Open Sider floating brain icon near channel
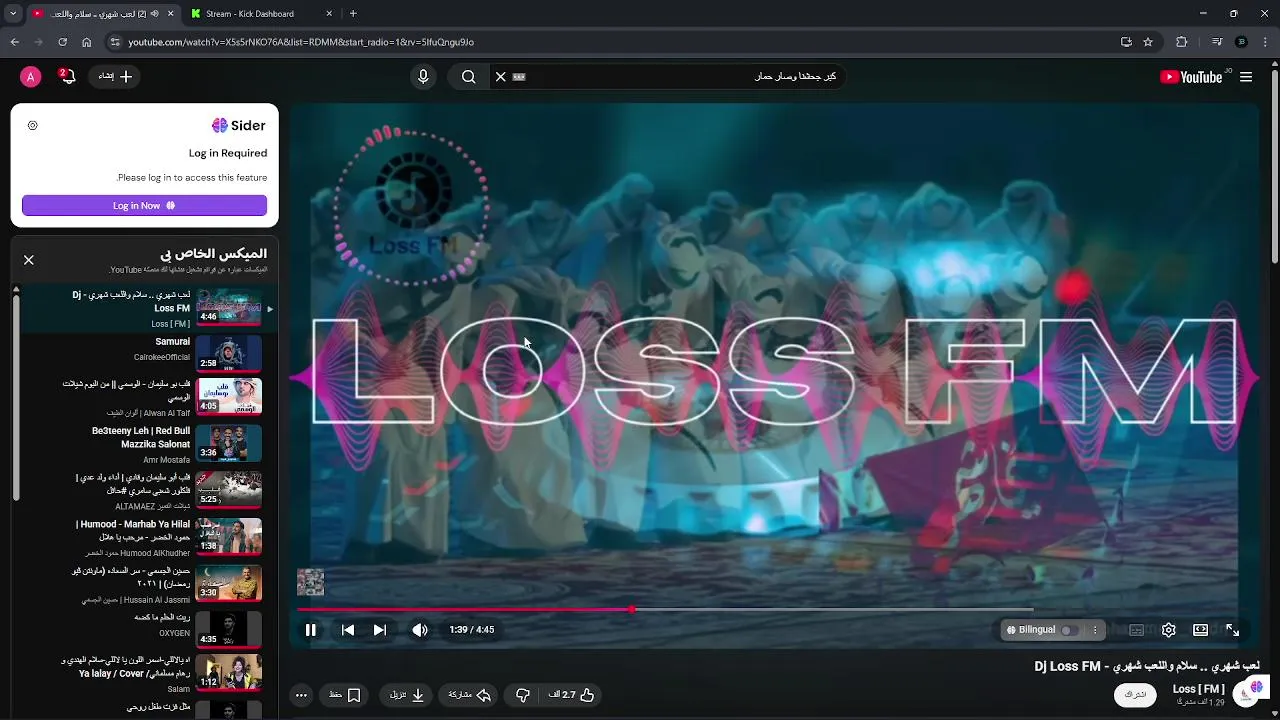The height and width of the screenshot is (720, 1280). tap(1256, 687)
